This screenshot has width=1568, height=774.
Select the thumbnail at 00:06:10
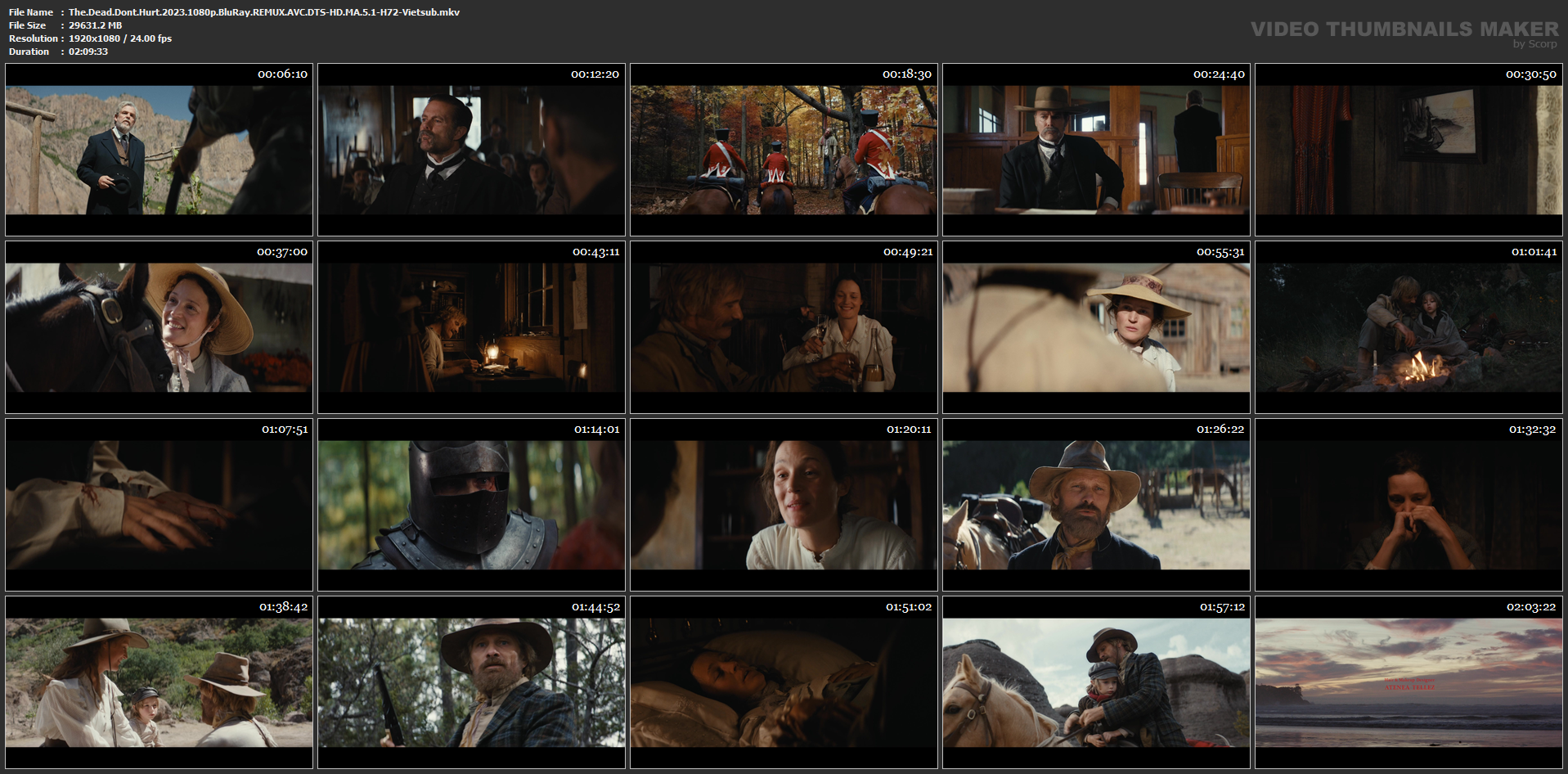click(x=159, y=150)
